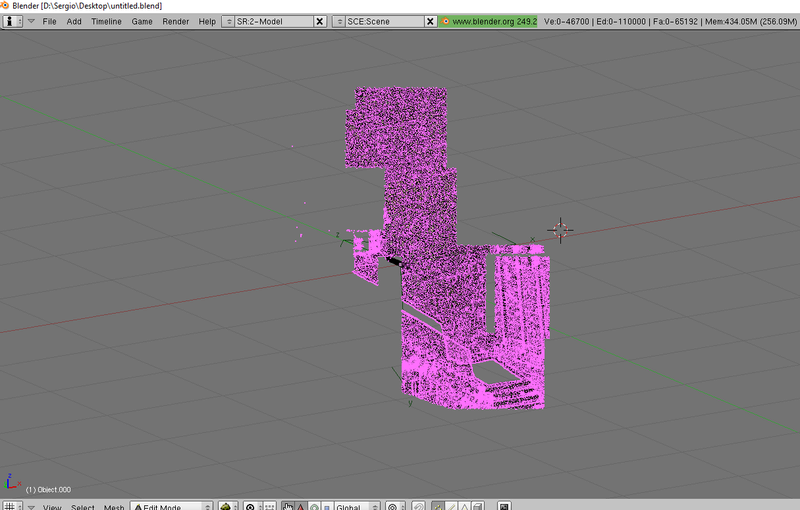Open the File menu
This screenshot has width=800, height=510.
pos(49,21)
